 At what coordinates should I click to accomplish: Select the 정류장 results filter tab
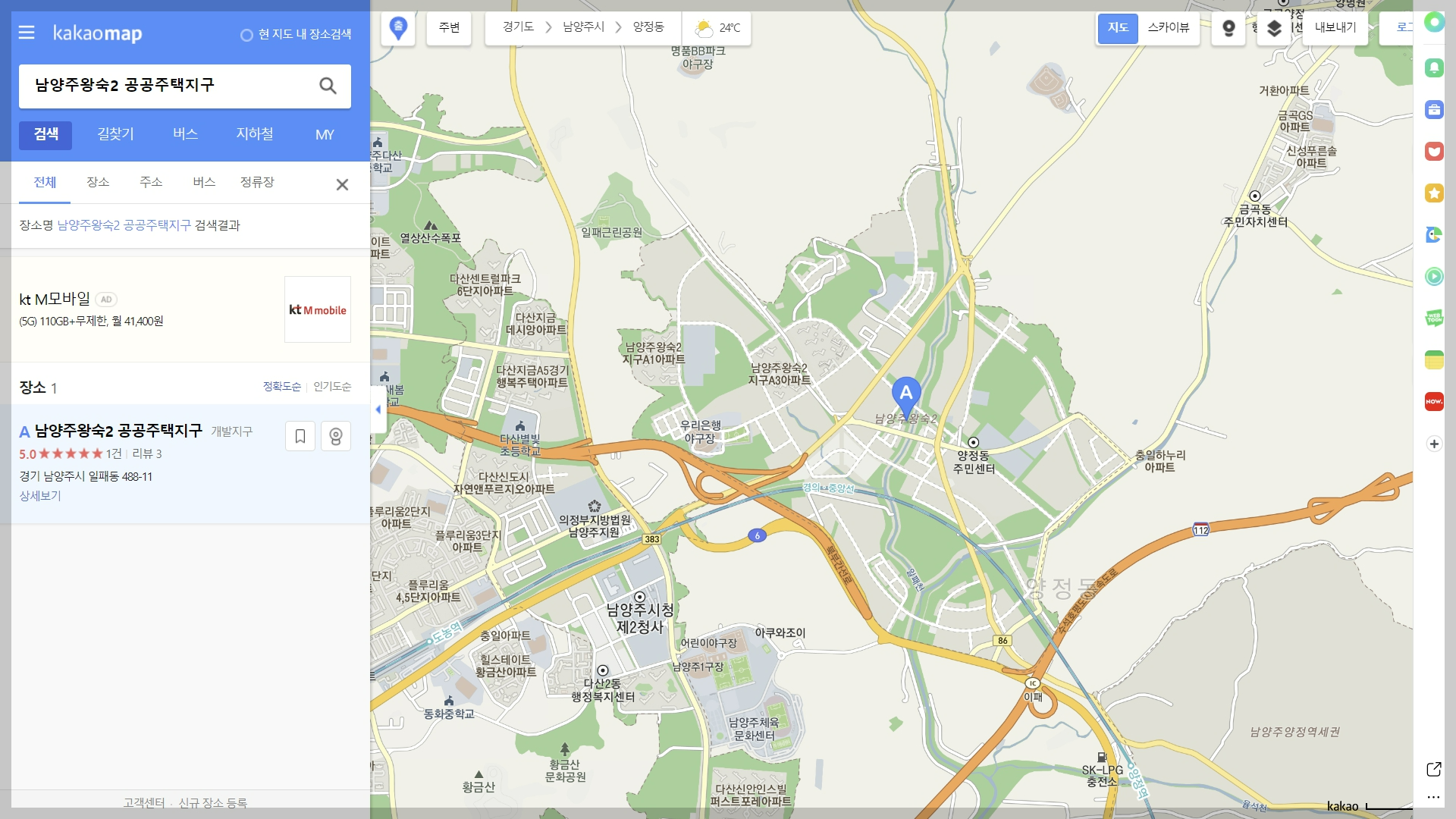pyautogui.click(x=257, y=183)
